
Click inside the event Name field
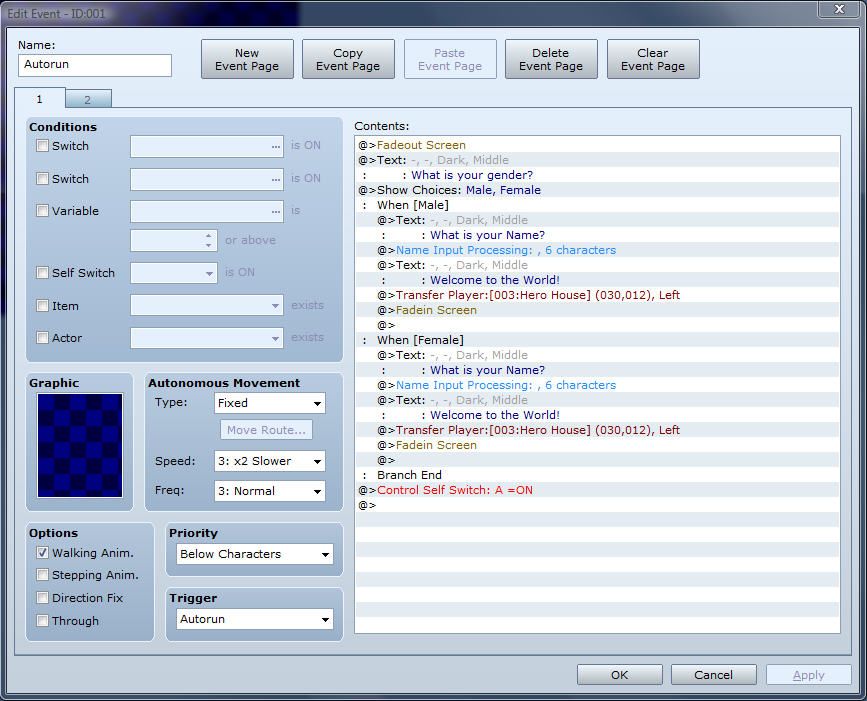95,65
